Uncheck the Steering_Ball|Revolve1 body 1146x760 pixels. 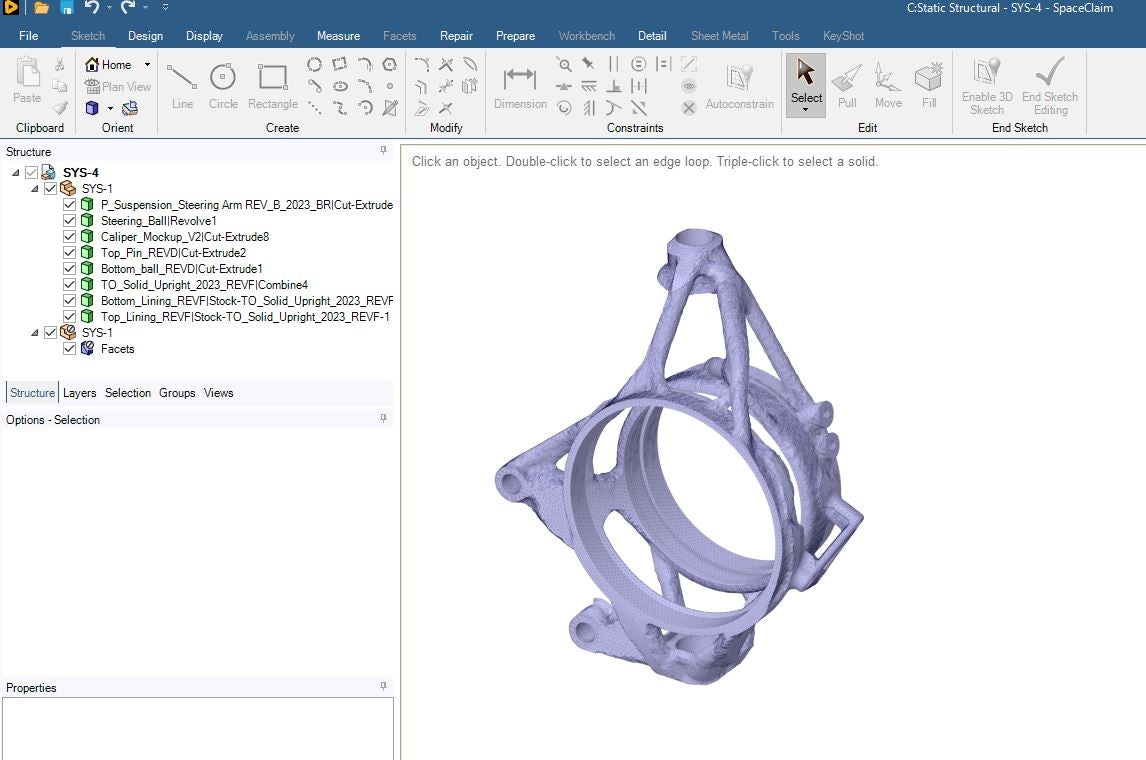pyautogui.click(x=69, y=221)
